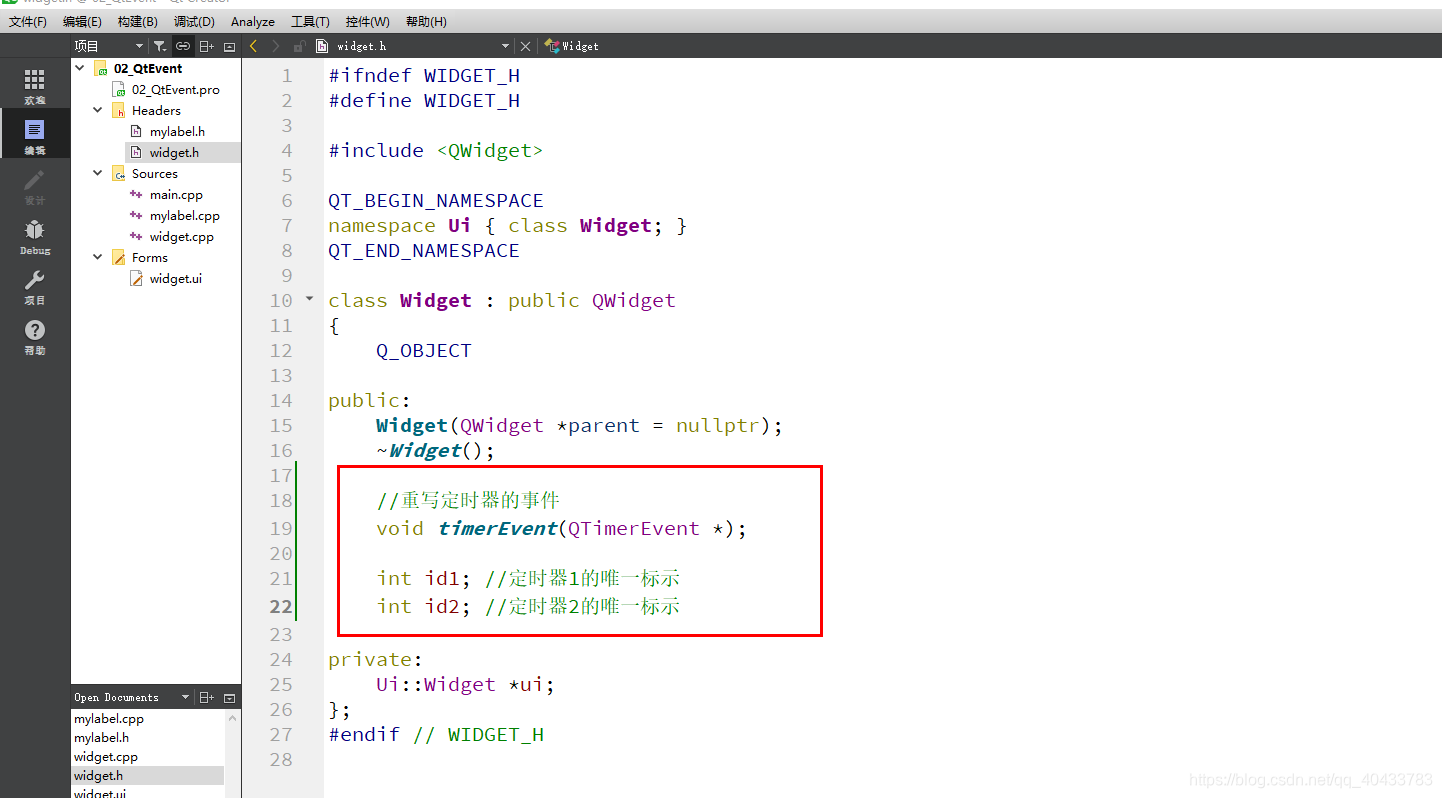Collapse the Headers folder
This screenshot has width=1442, height=798.
pyautogui.click(x=98, y=110)
